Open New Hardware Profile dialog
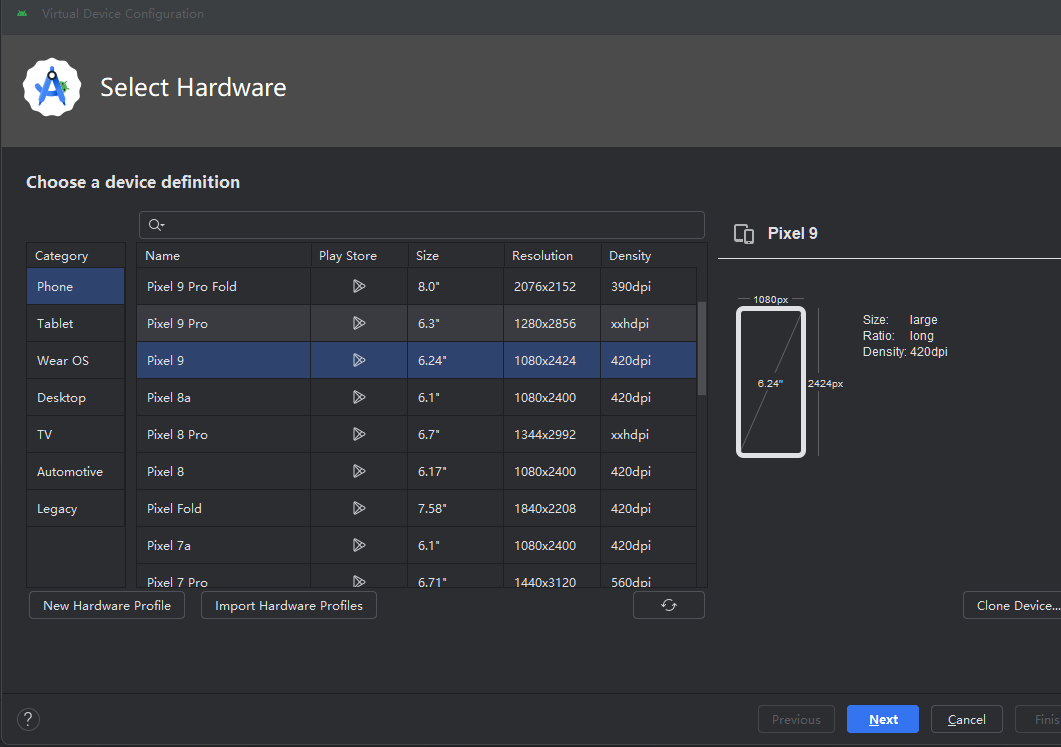The width and height of the screenshot is (1061, 747). [x=107, y=605]
